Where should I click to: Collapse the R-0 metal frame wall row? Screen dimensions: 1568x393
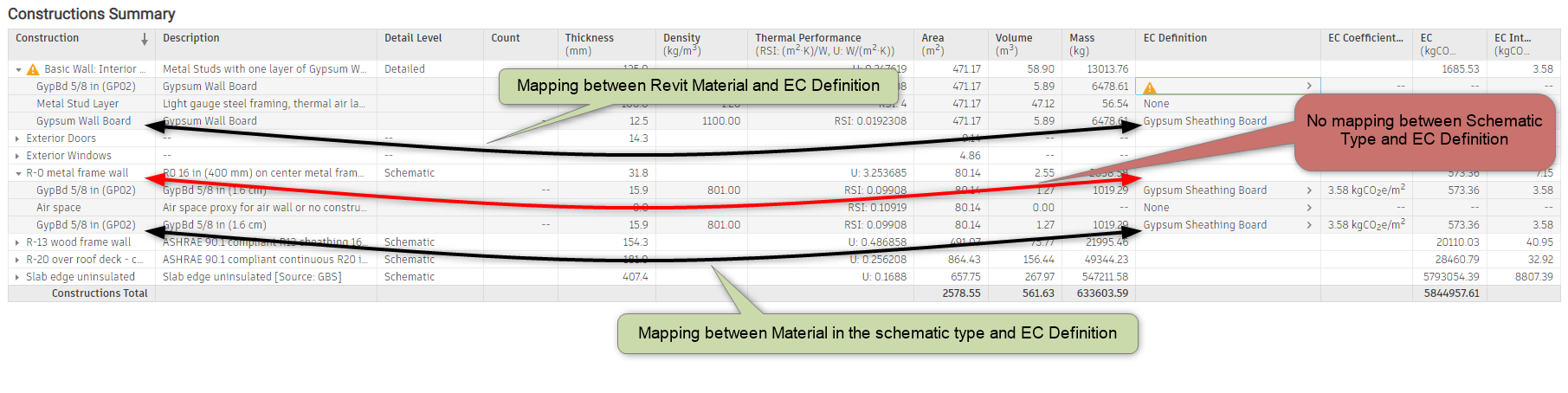click(x=18, y=173)
